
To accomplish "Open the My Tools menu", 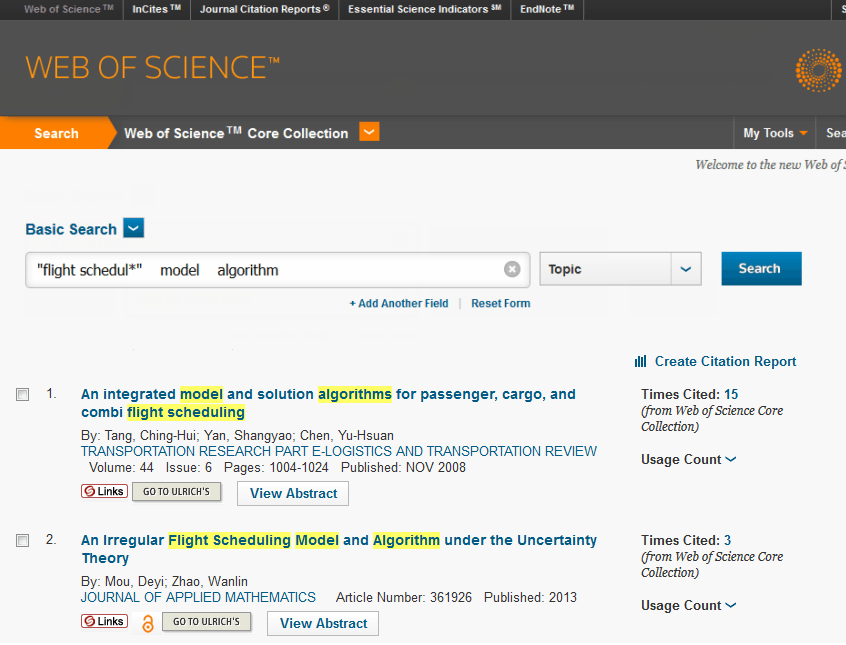I will [x=774, y=132].
